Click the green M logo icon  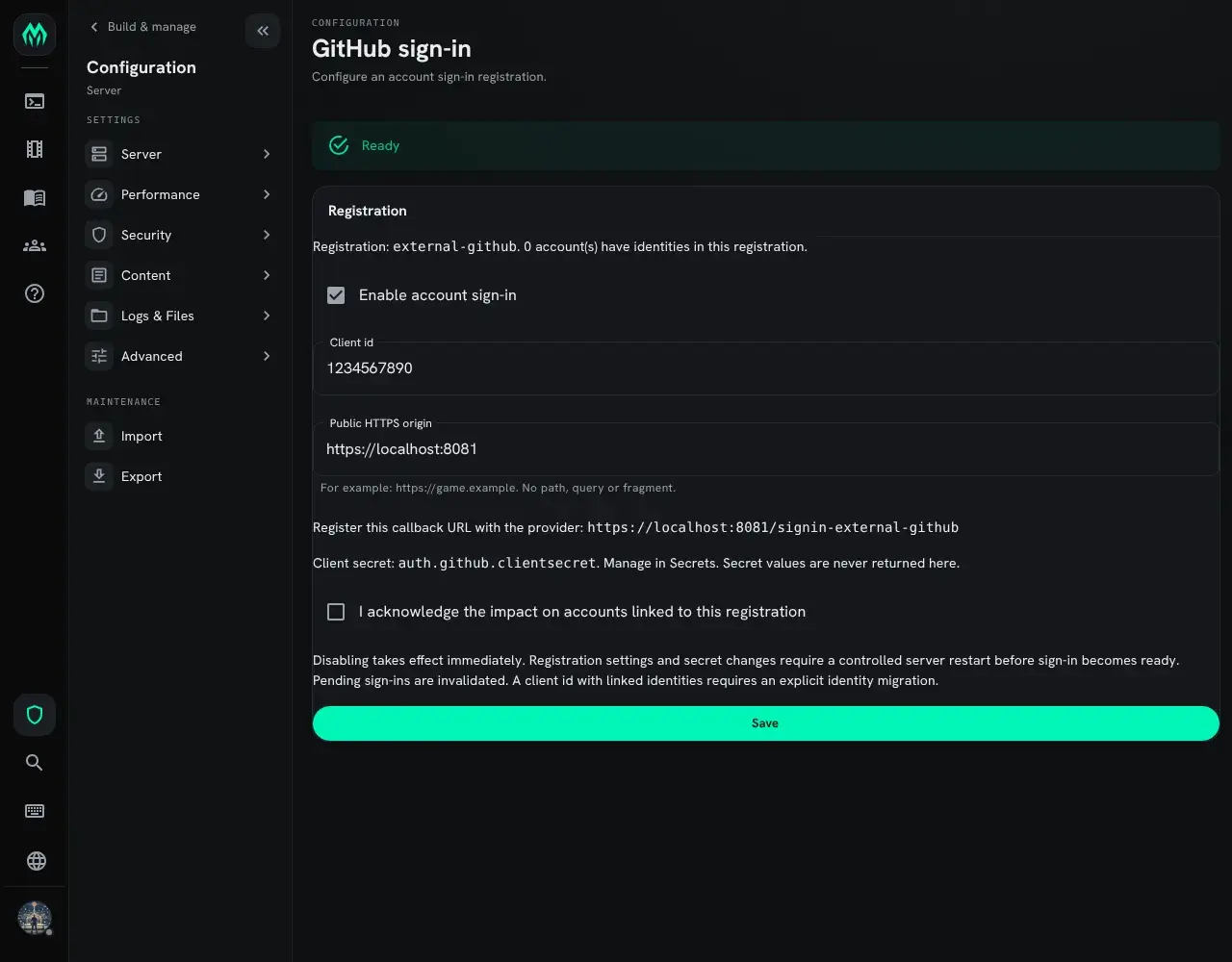35,35
